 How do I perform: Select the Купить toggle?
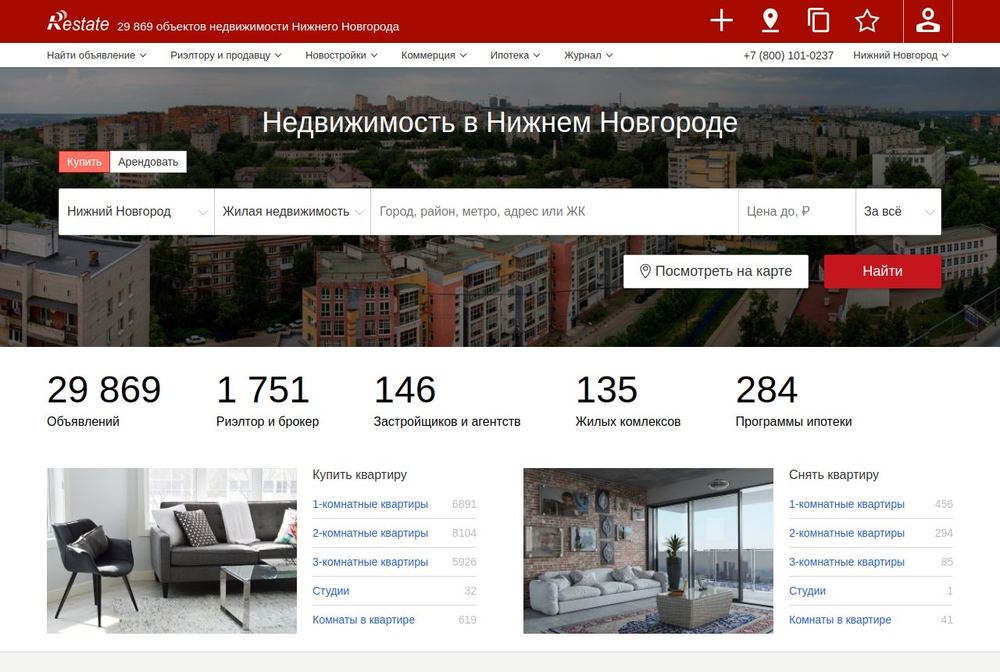coord(84,162)
